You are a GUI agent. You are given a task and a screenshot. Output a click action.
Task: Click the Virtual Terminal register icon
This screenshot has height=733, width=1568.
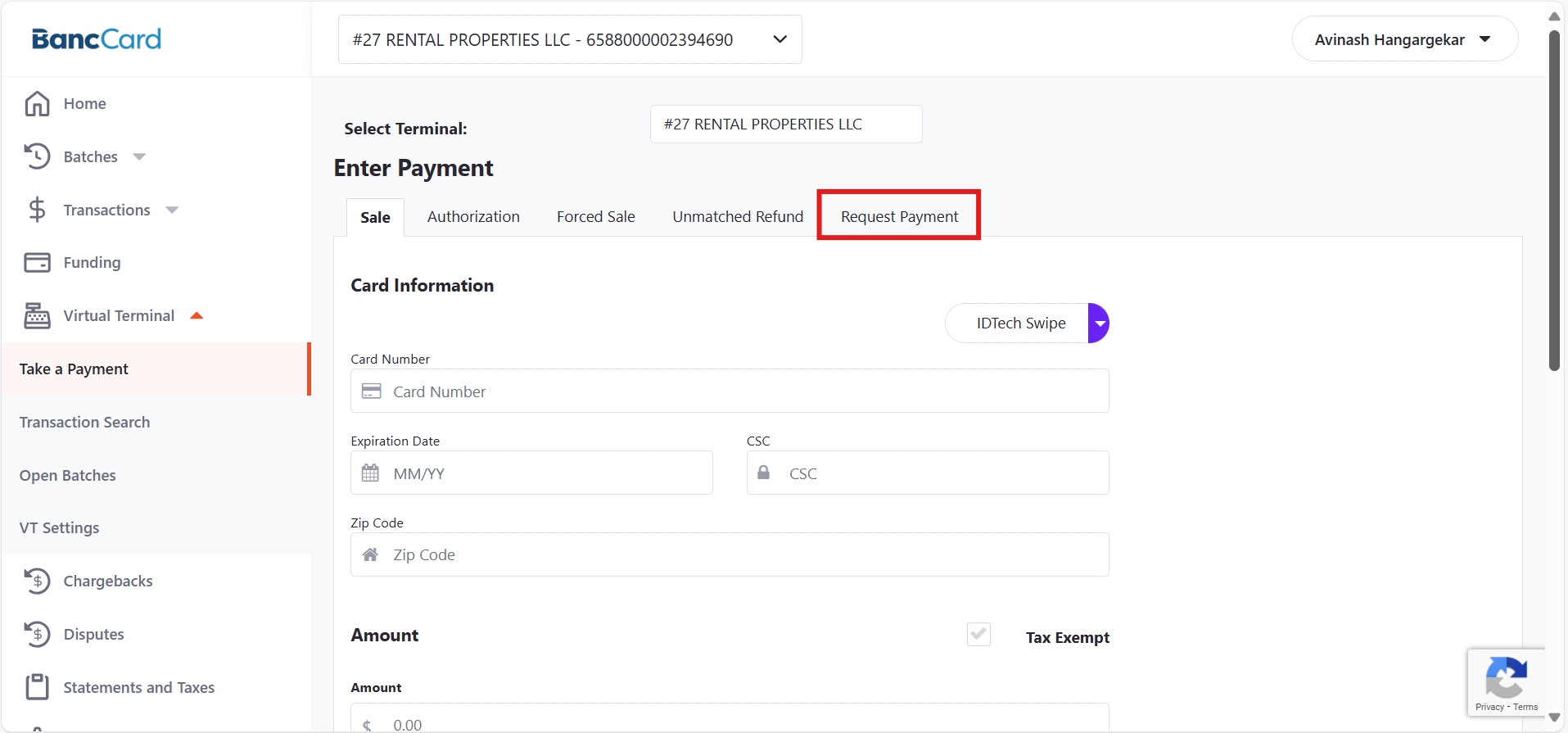point(37,316)
